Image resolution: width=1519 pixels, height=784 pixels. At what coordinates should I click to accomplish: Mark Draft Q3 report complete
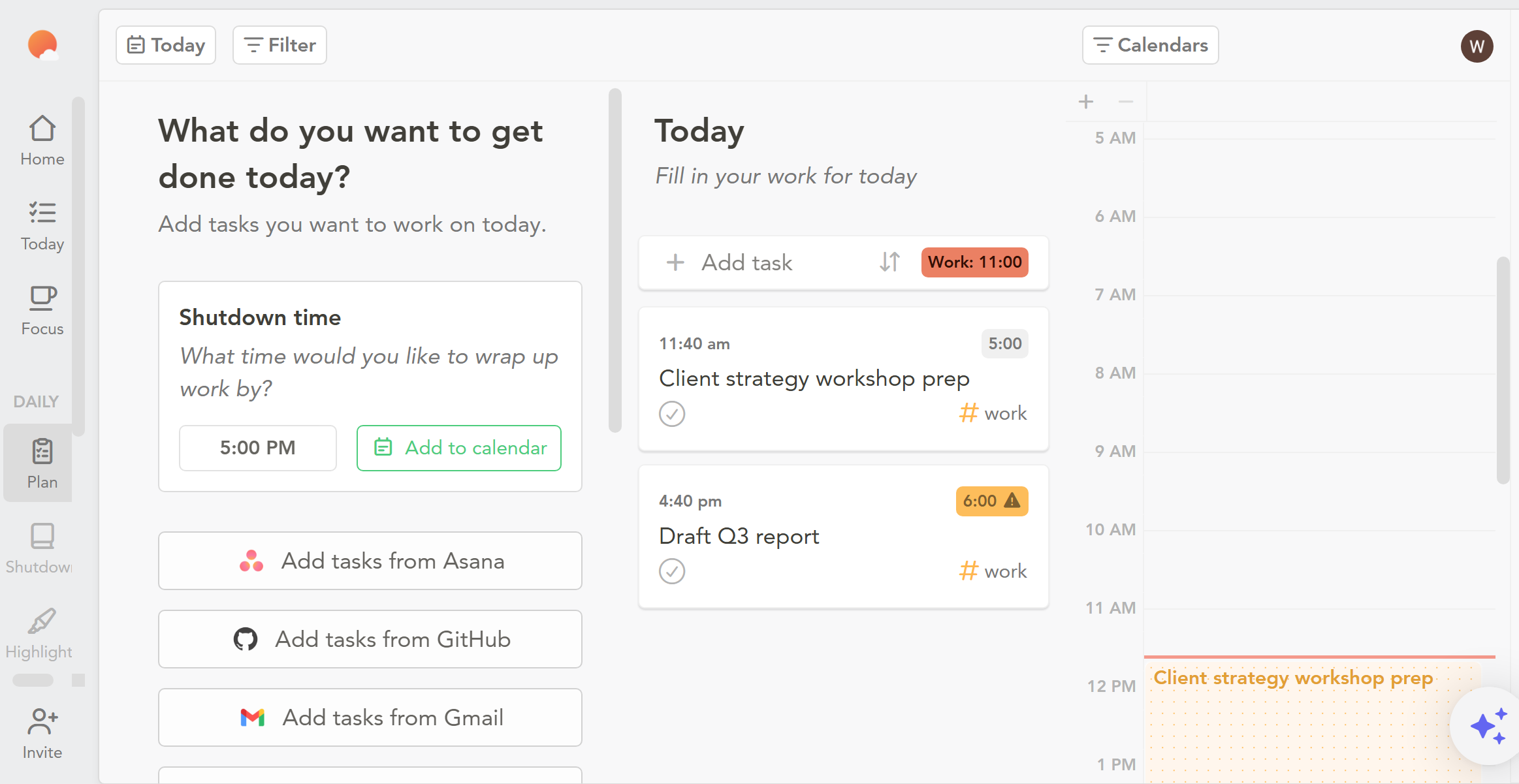point(672,571)
